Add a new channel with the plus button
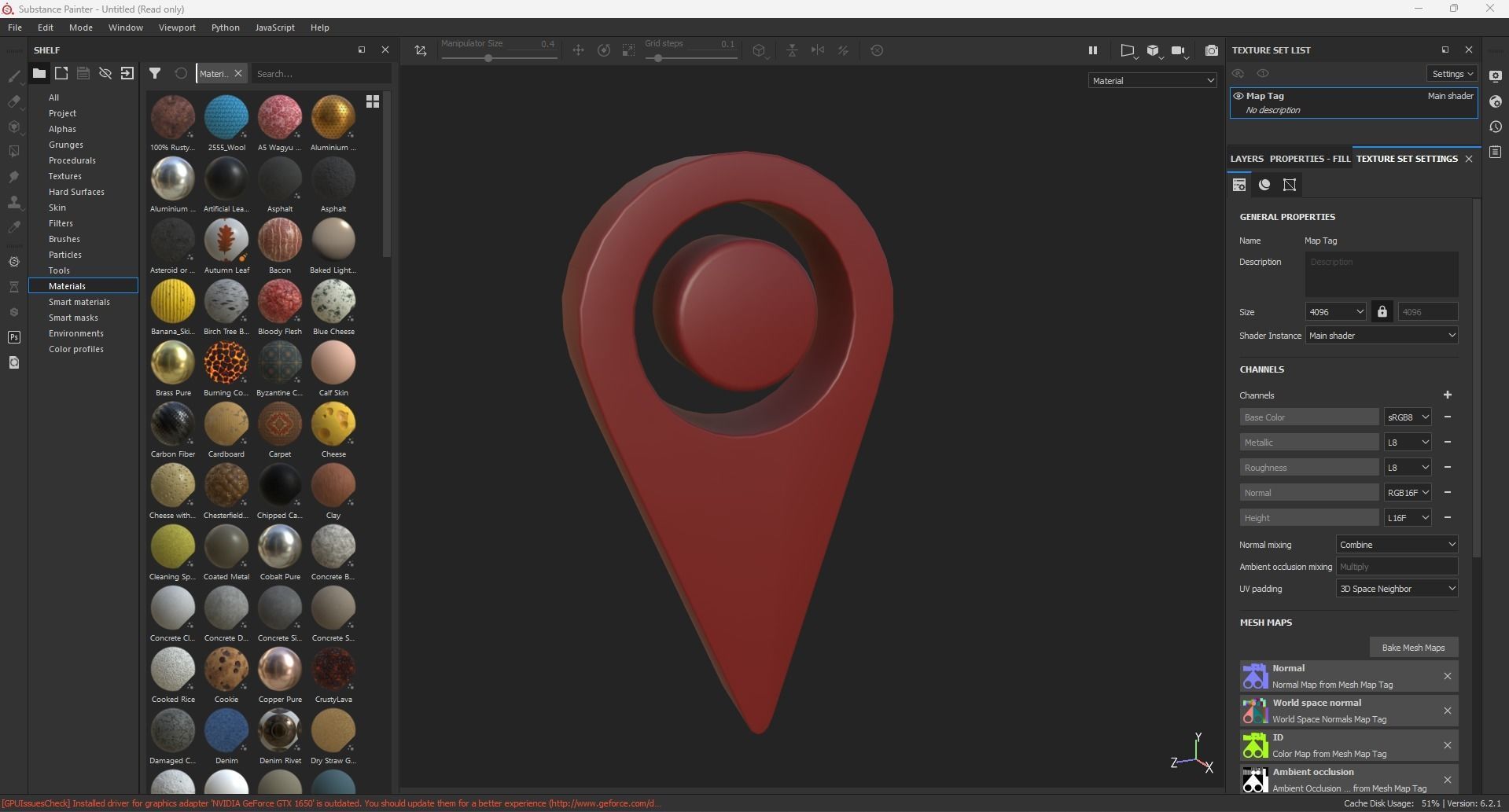Screen dimensions: 1509x812 (1448, 395)
